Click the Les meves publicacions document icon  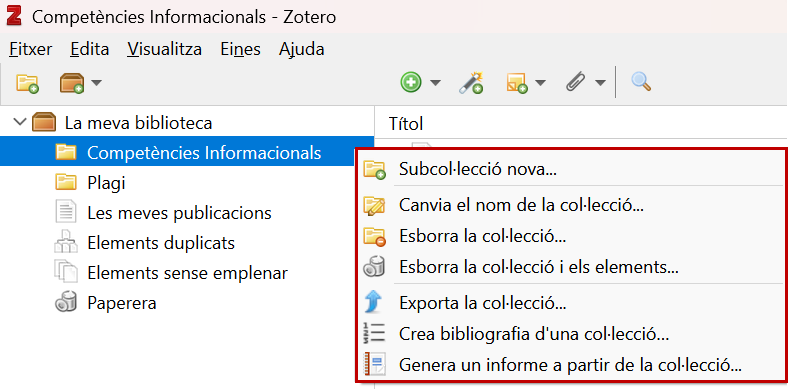coord(66,212)
